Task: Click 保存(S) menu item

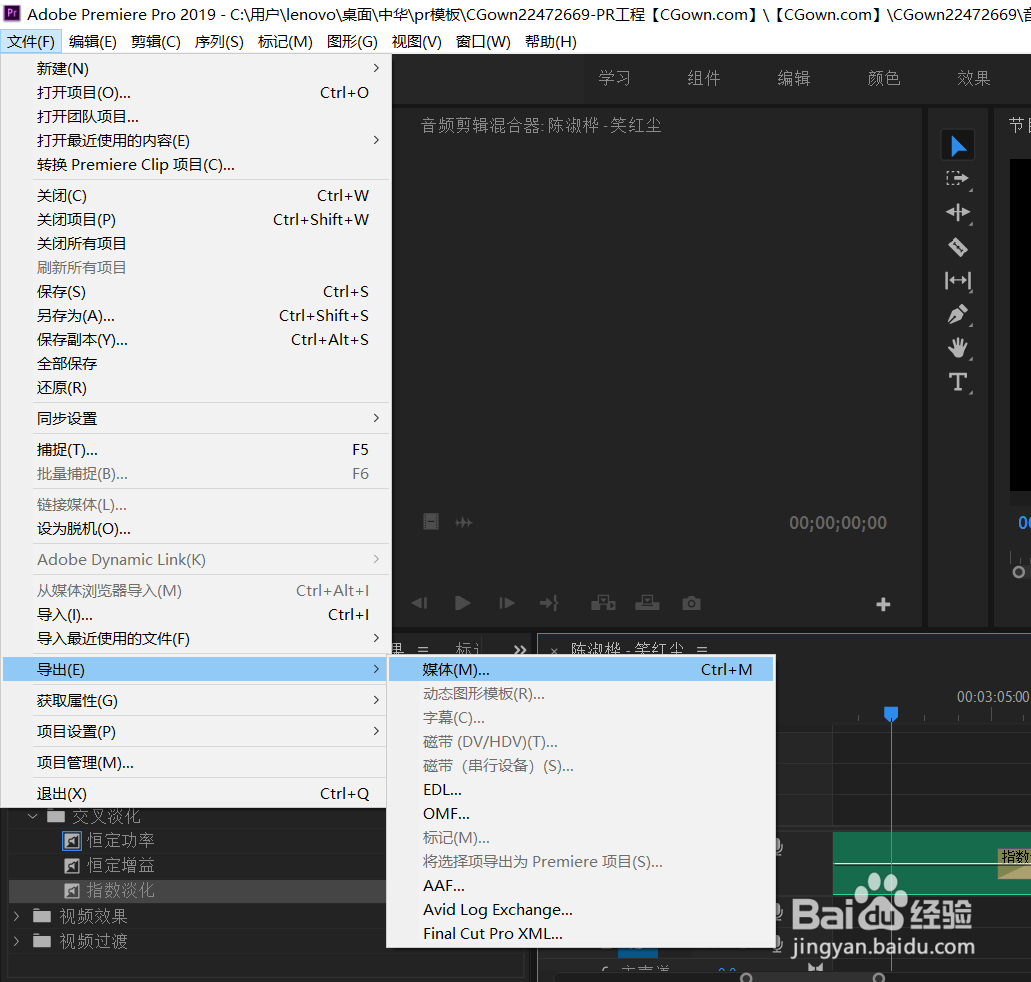Action: (x=196, y=291)
